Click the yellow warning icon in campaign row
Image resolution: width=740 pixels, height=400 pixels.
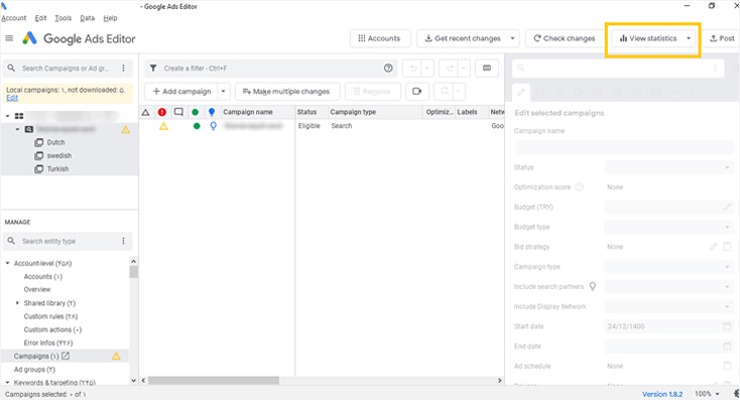164,127
